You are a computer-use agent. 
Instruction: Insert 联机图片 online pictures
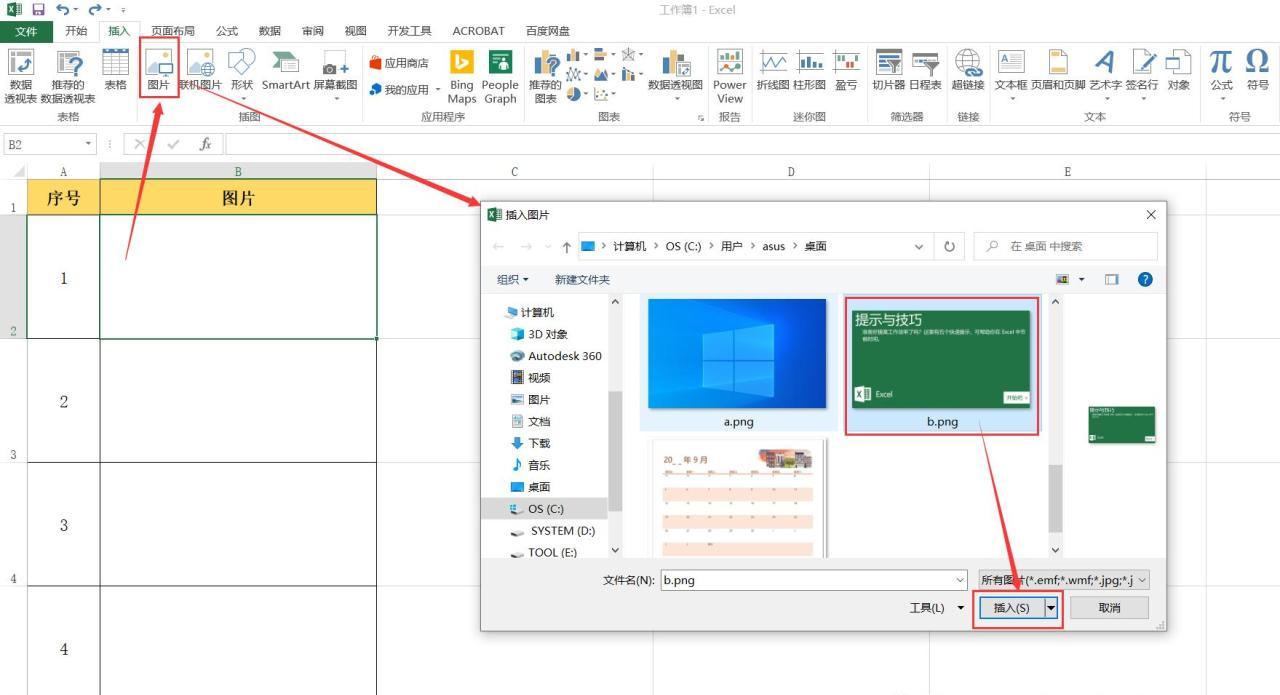coord(200,70)
